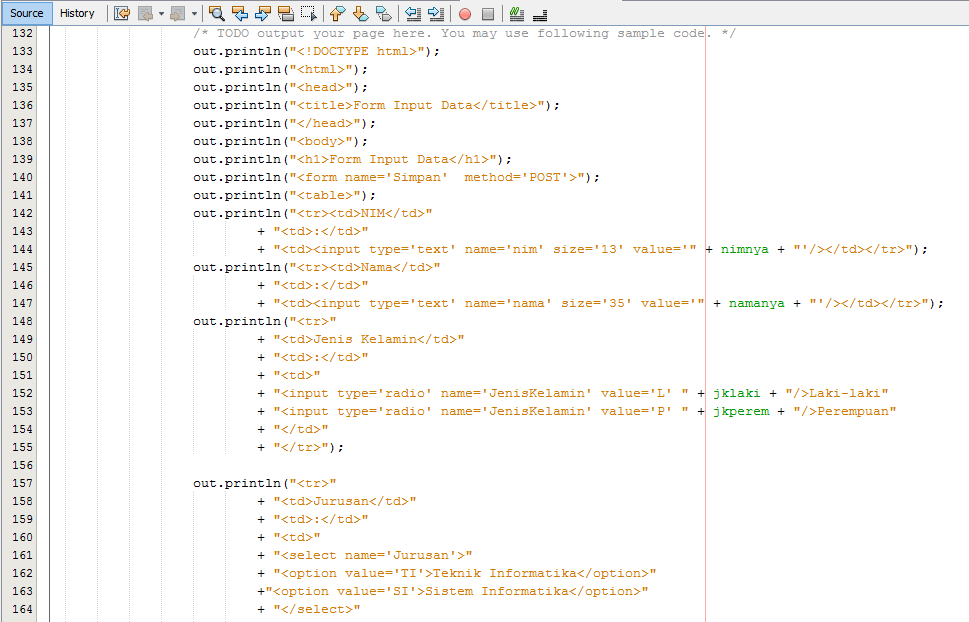
Task: Click the TODO comment on line 132
Action: [x=464, y=33]
